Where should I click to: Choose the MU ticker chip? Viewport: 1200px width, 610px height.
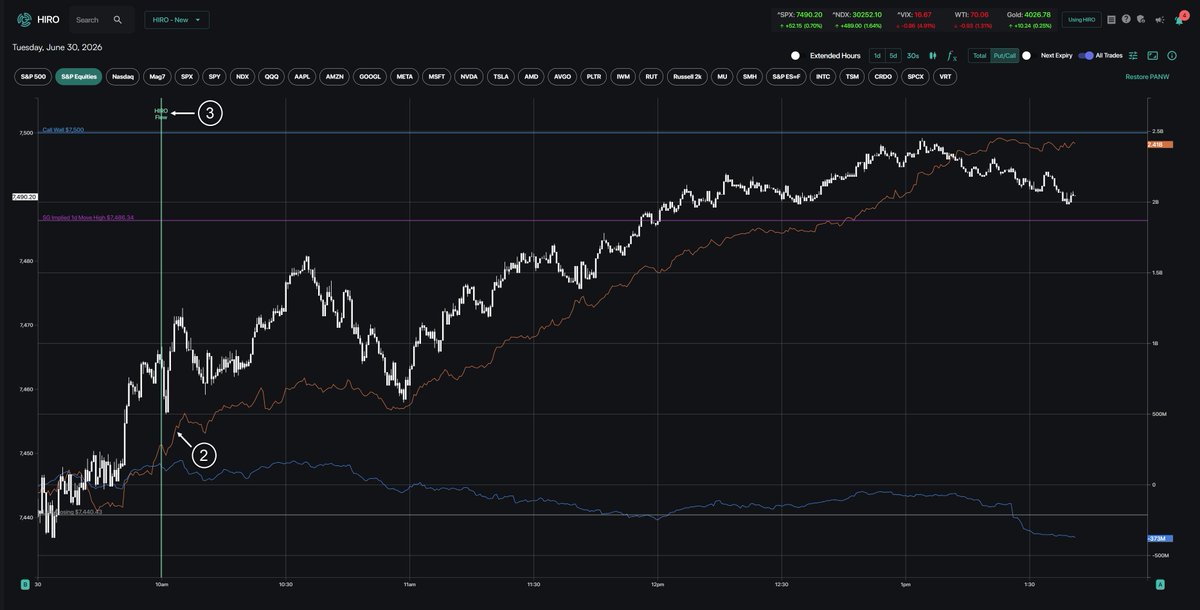coord(722,76)
